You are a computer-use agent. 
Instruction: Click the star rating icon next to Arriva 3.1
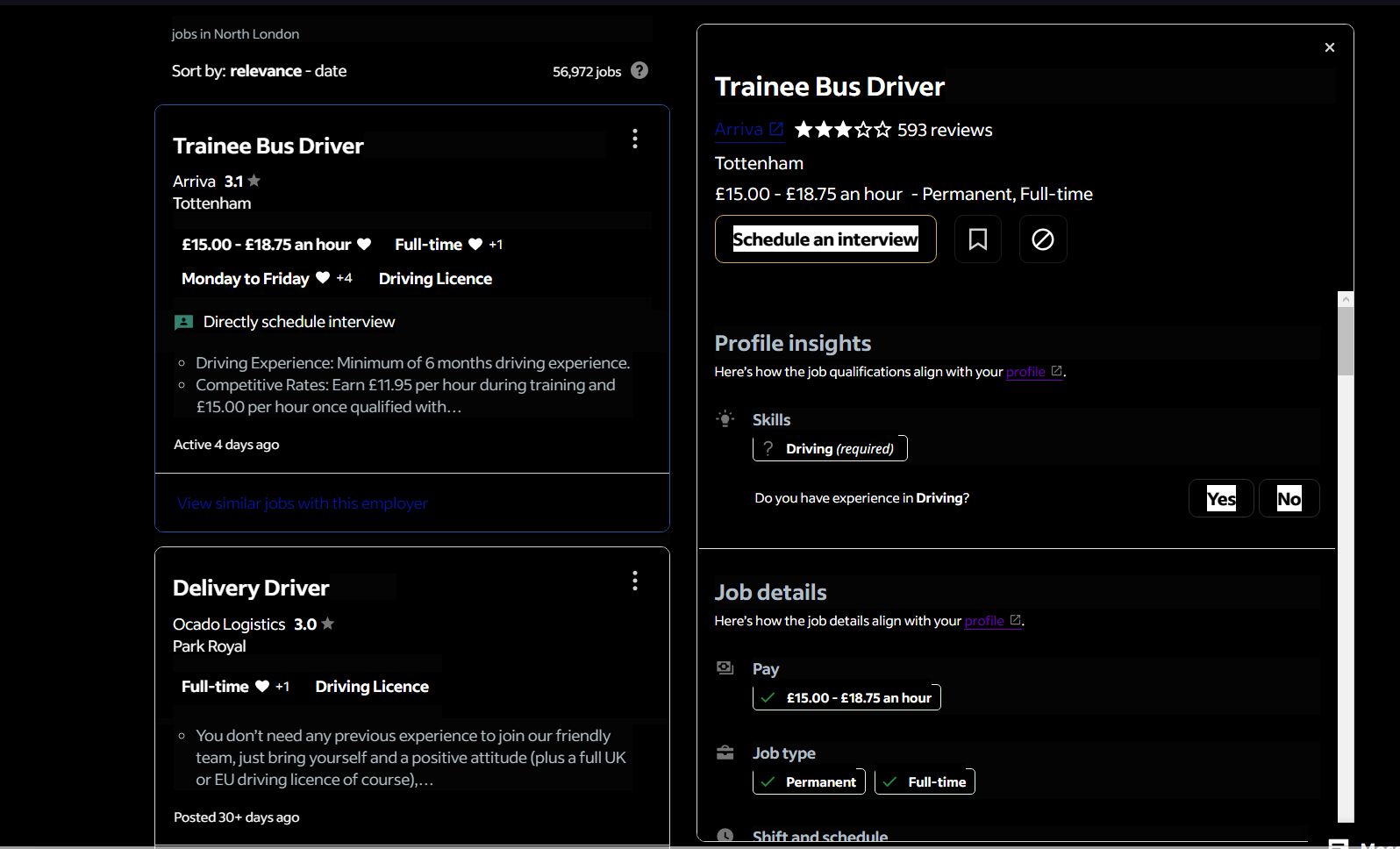point(254,181)
